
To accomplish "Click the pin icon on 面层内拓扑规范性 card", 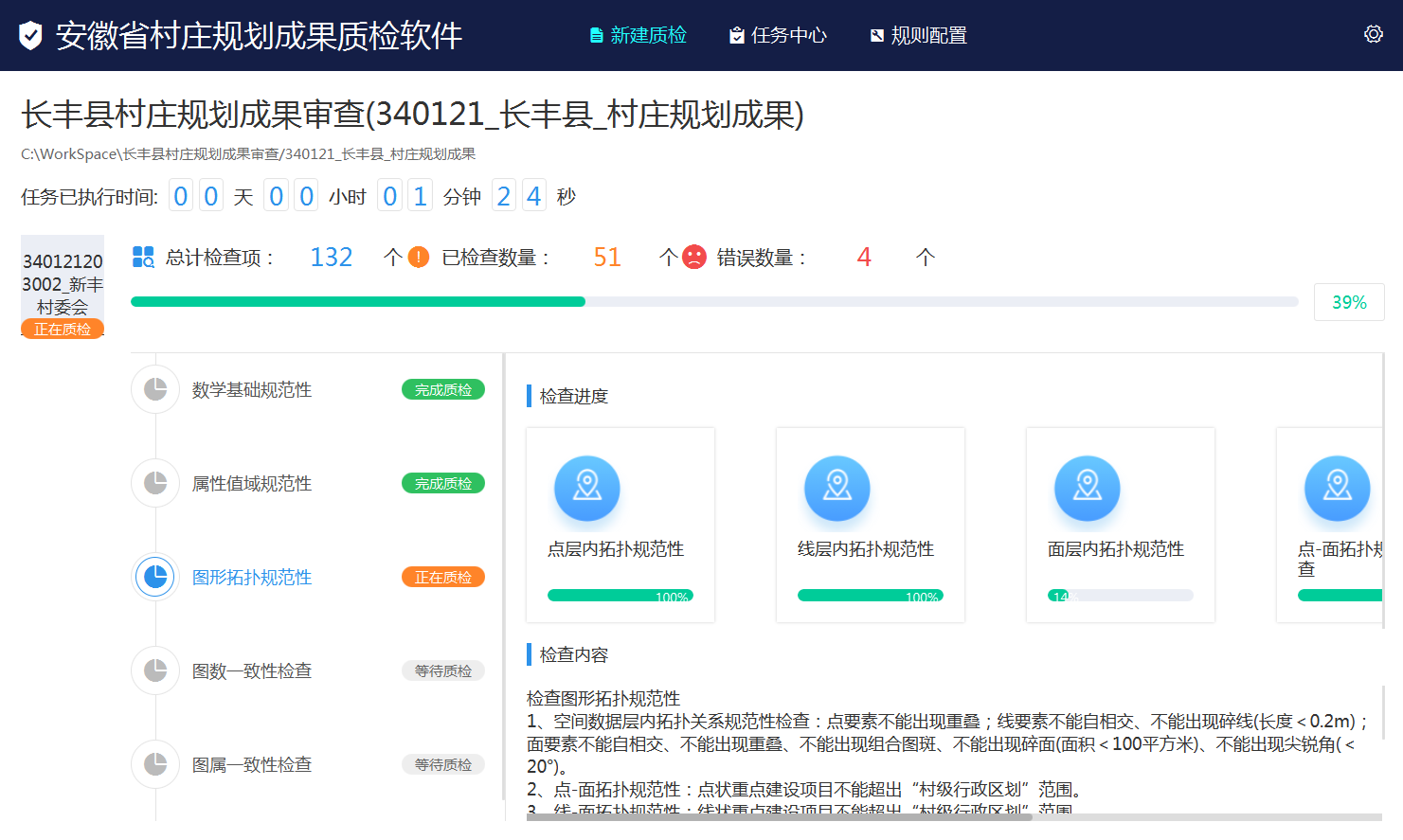I will [1087, 487].
